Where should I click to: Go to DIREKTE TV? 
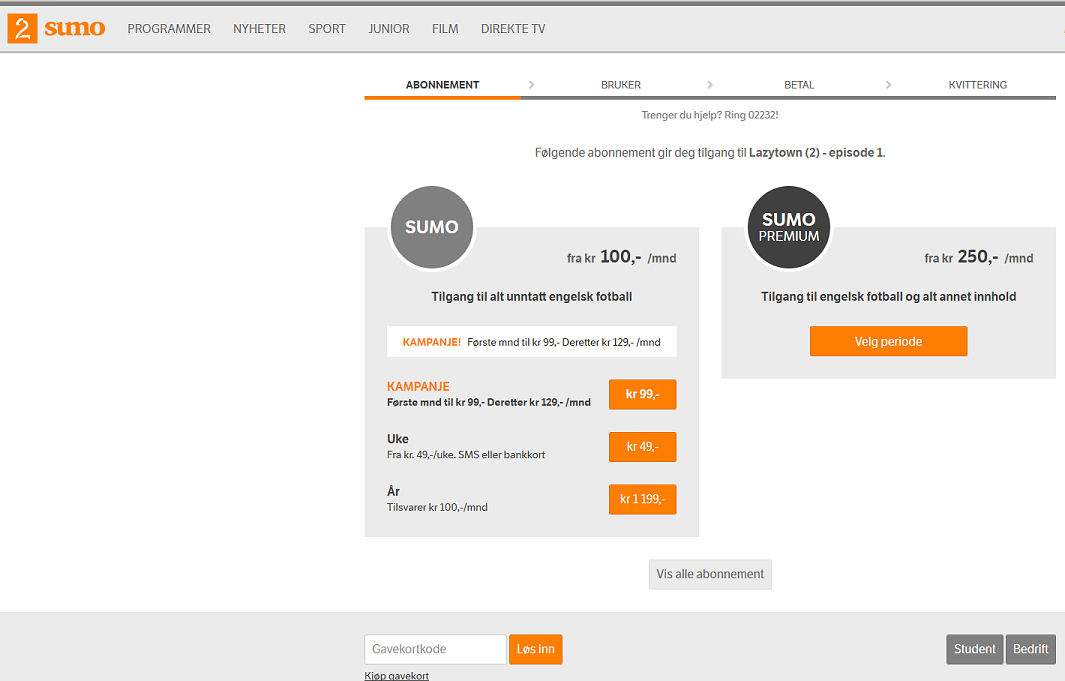[513, 29]
